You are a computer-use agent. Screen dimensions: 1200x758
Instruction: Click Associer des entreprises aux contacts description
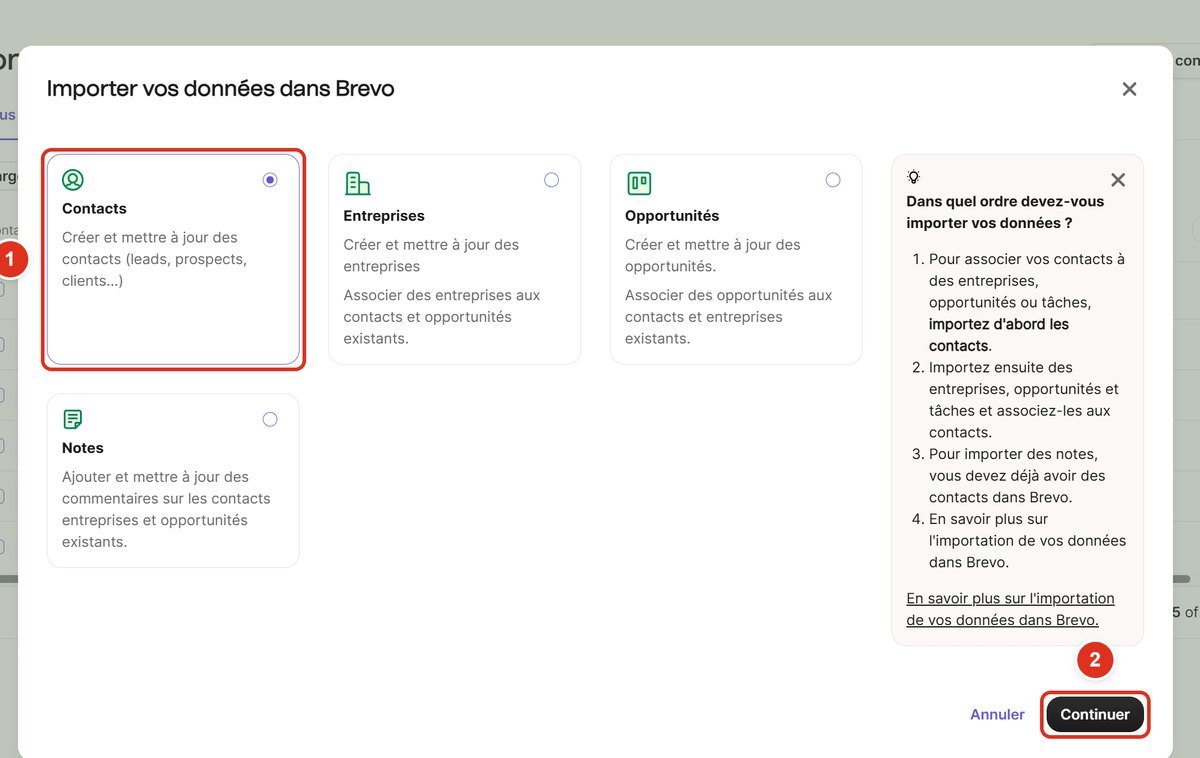pyautogui.click(x=442, y=317)
